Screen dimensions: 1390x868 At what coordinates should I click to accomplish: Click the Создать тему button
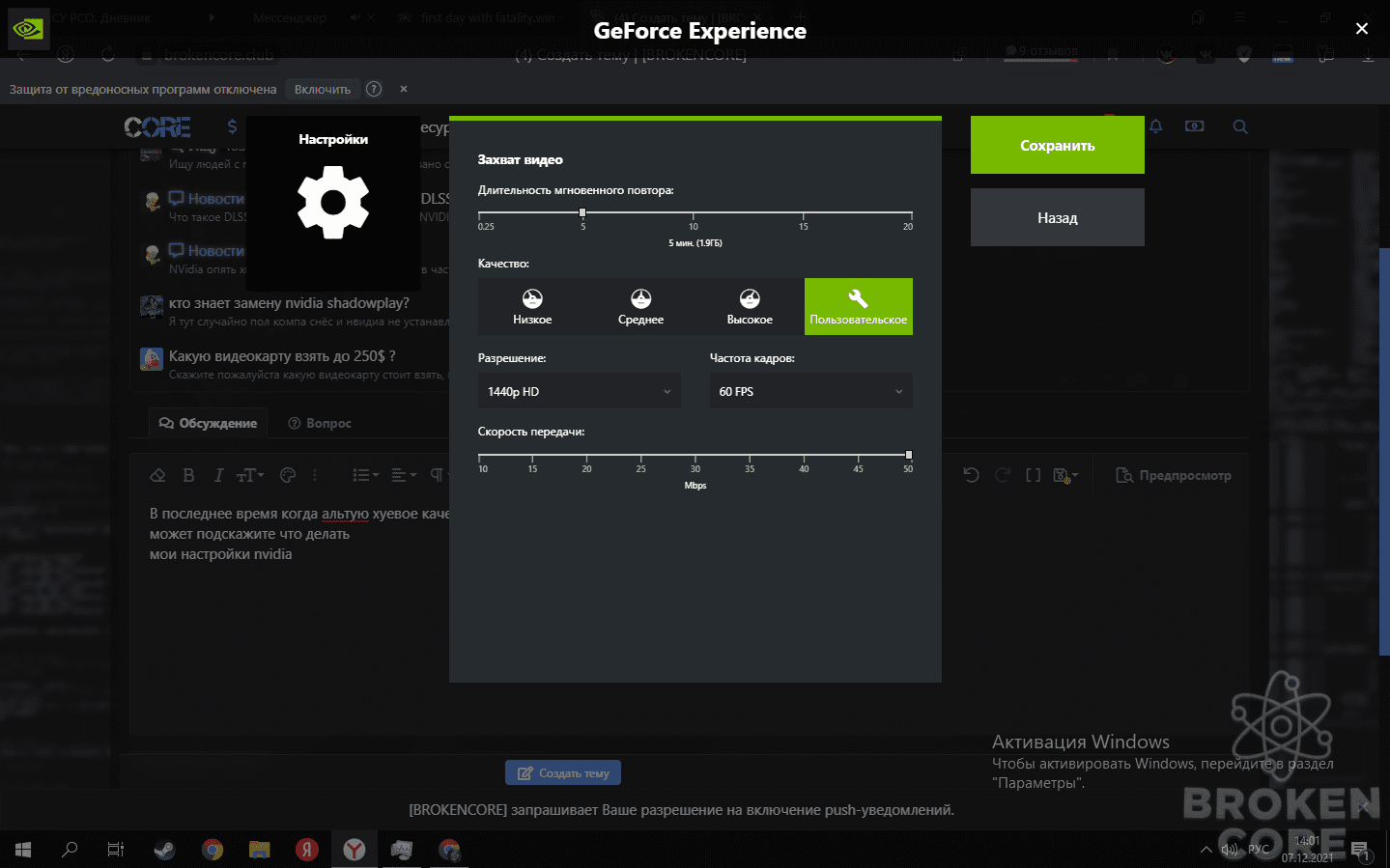coord(563,772)
